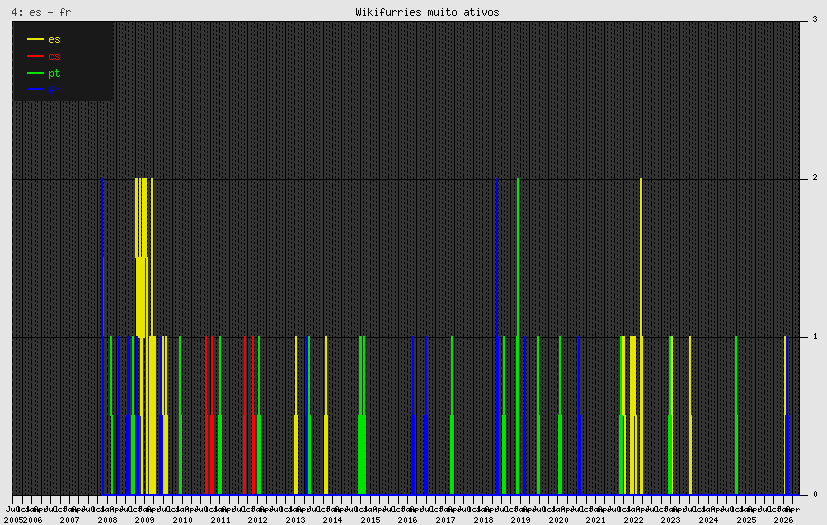
Task: Click the tall yellow es bar above 2022
Action: click(x=641, y=336)
